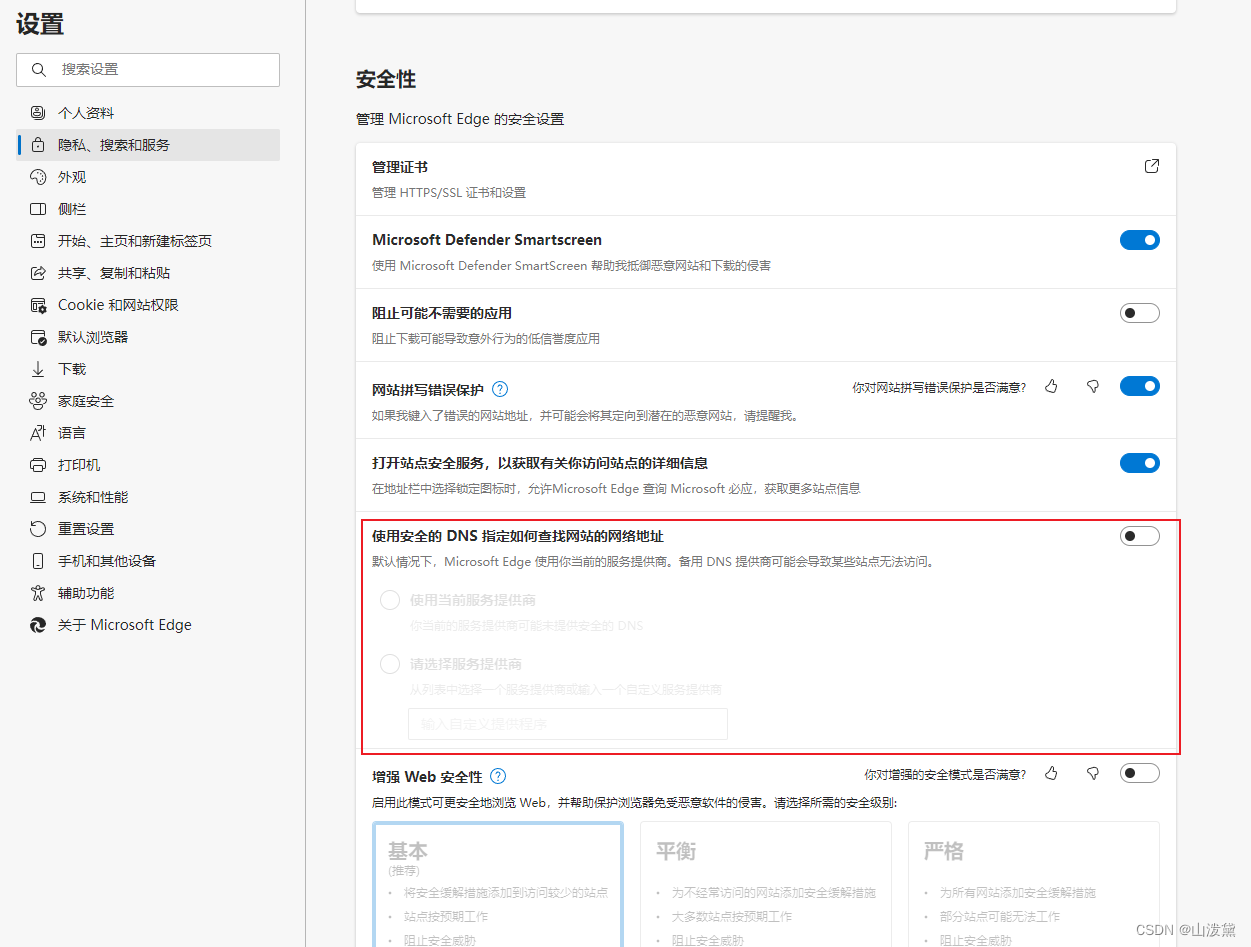
Task: Open 系统和性能 settings page
Action: coord(148,497)
